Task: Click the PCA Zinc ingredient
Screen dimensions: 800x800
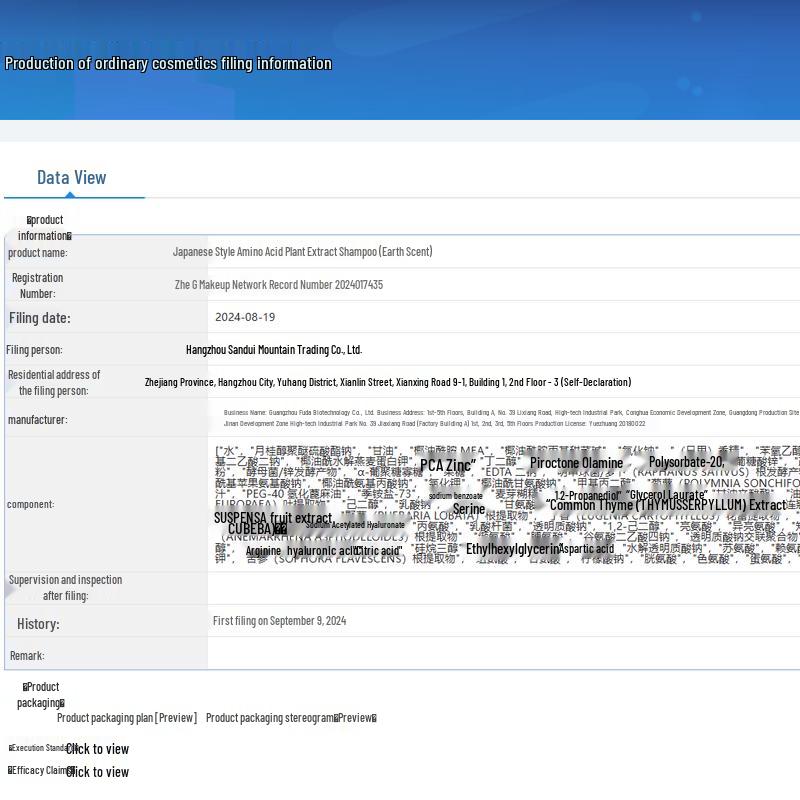Action: [x=446, y=466]
